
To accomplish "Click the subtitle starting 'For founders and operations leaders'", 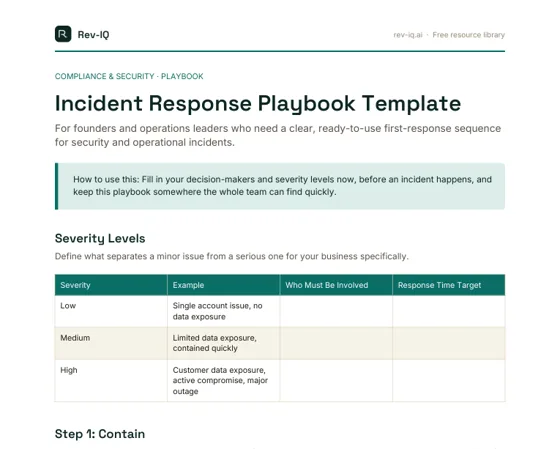I will (x=278, y=135).
